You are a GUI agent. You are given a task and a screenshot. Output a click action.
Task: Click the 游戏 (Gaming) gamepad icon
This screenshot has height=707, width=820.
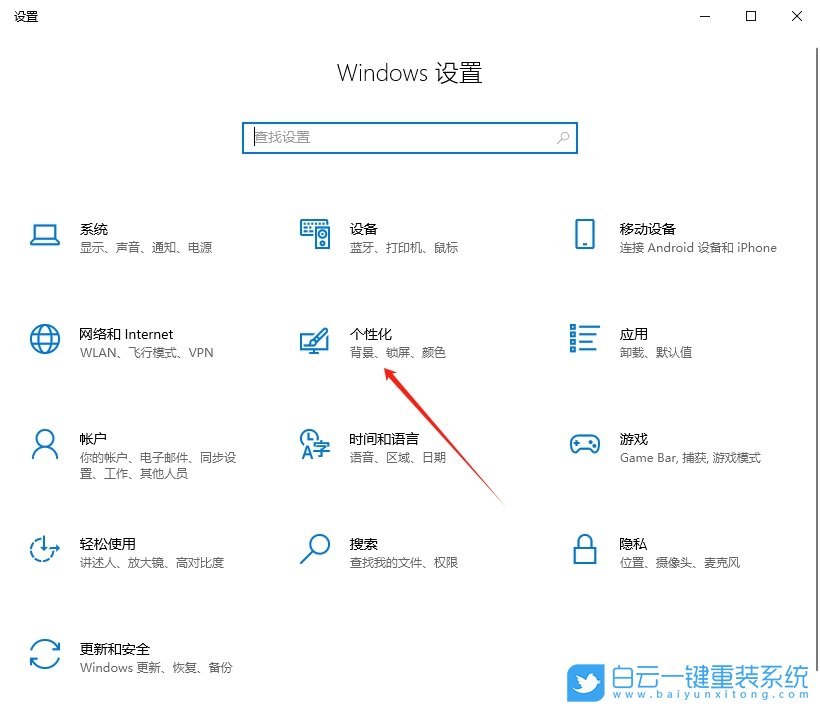pyautogui.click(x=585, y=446)
